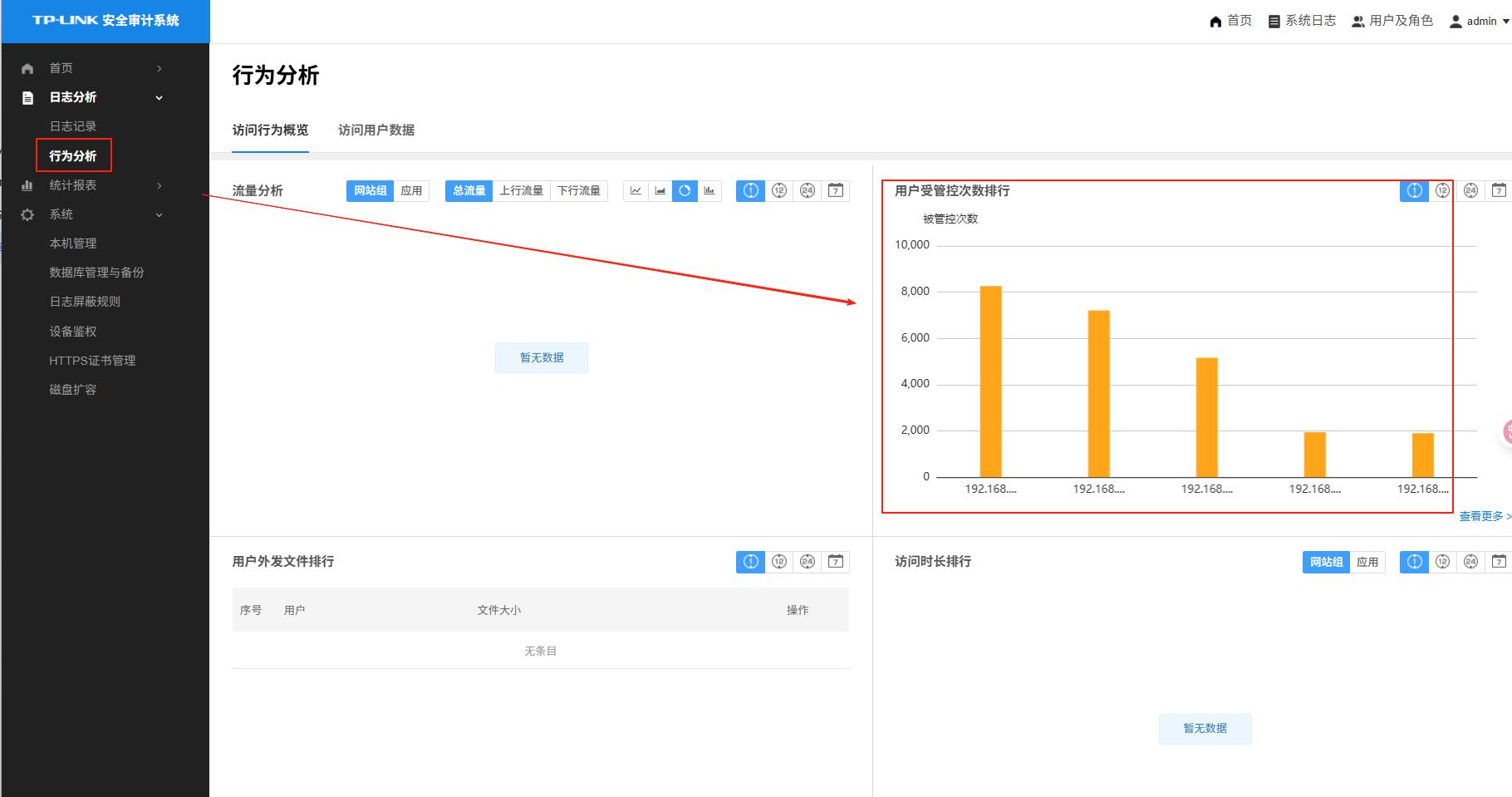The width and height of the screenshot is (1512, 797).
Task: Pick 24-hour range for 用户受管控次数排行
Action: (x=1470, y=191)
